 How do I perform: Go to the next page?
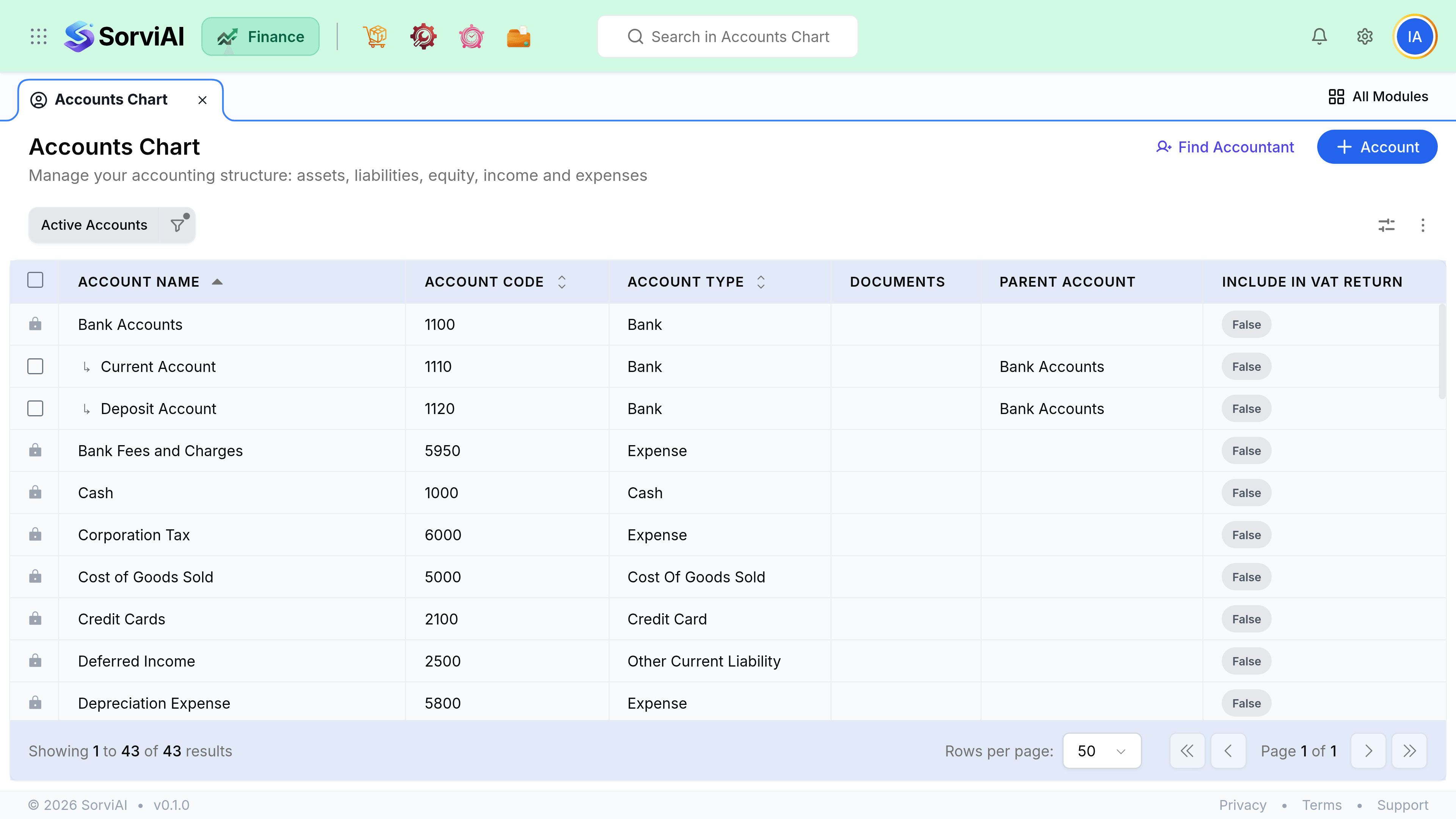(1368, 751)
